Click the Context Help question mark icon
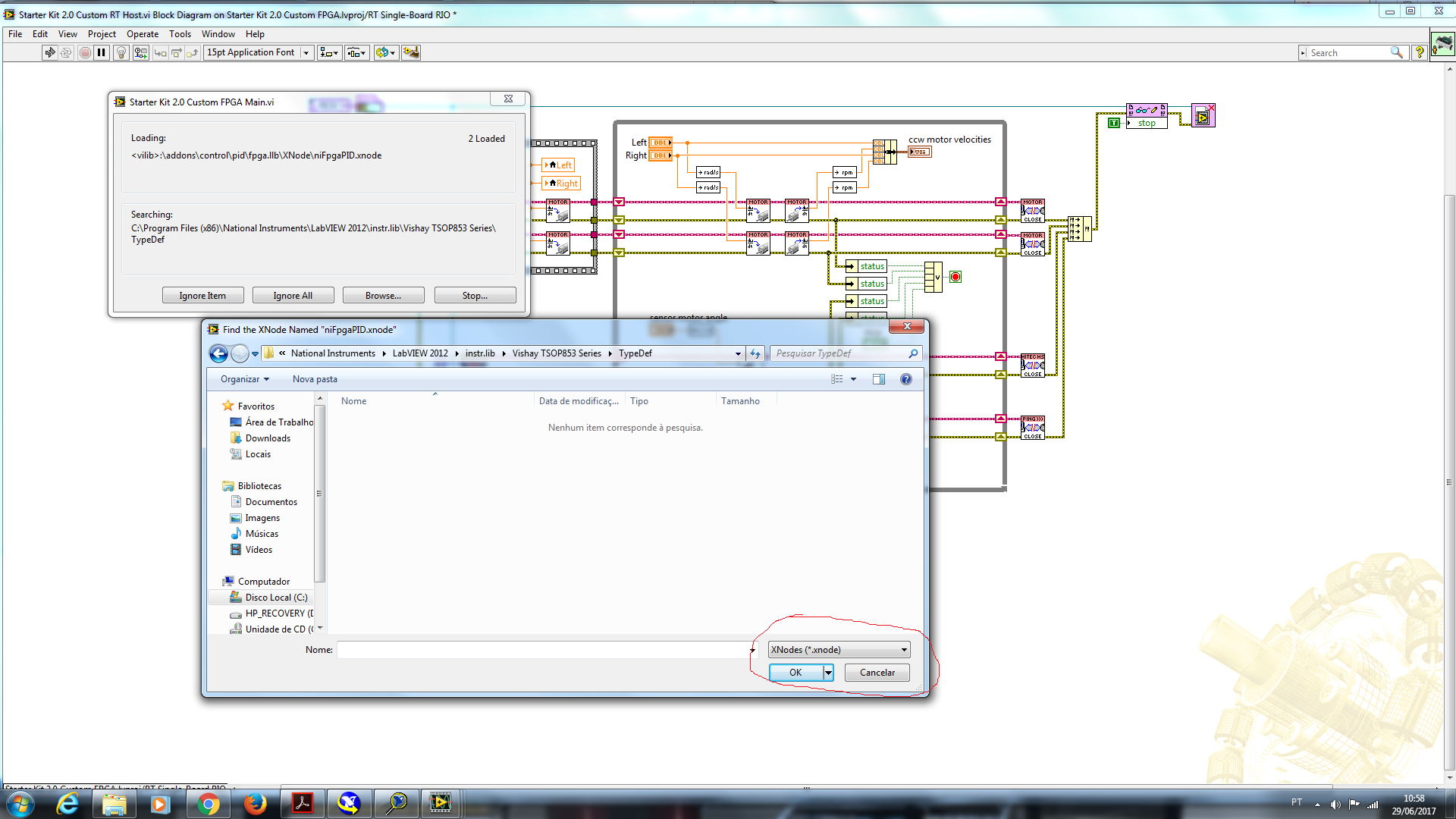Image resolution: width=1456 pixels, height=819 pixels. point(1420,52)
